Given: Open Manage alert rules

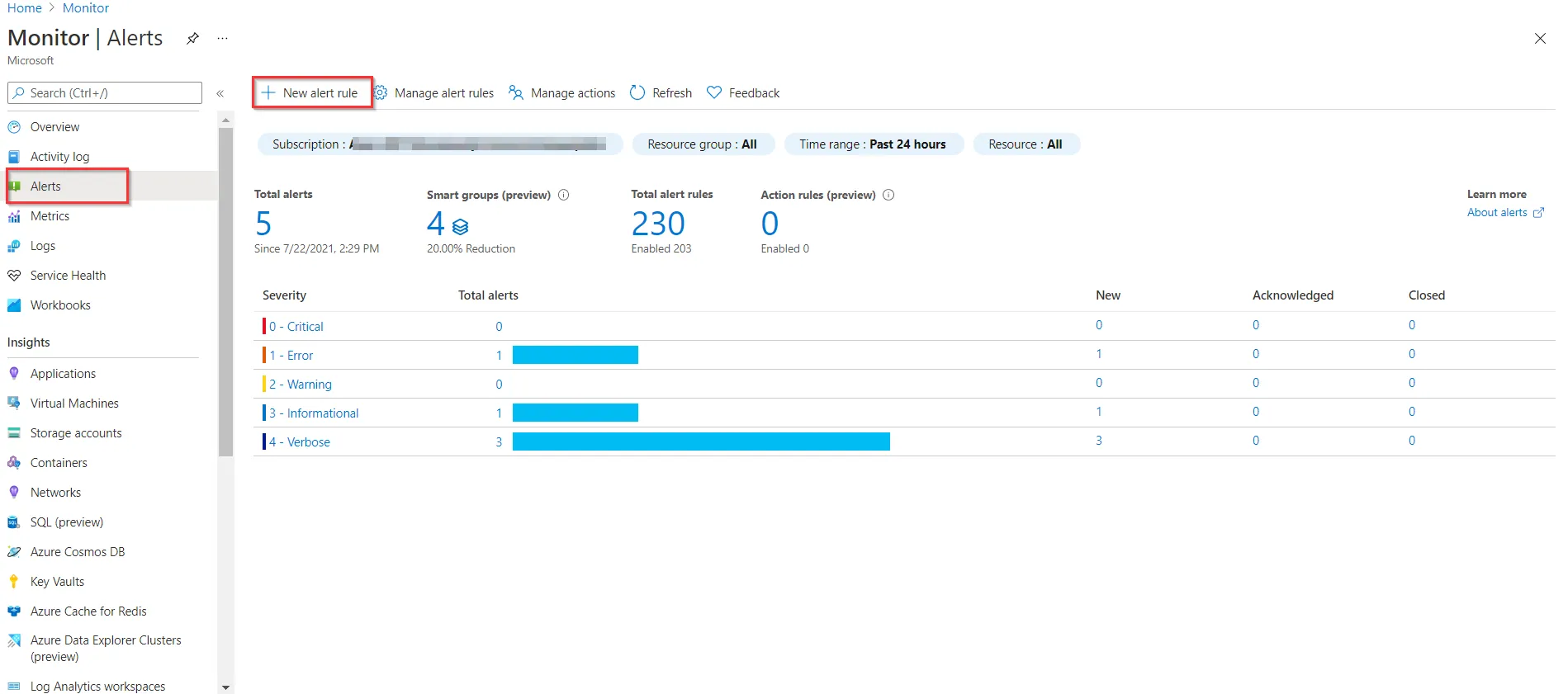Looking at the screenshot, I should [434, 93].
